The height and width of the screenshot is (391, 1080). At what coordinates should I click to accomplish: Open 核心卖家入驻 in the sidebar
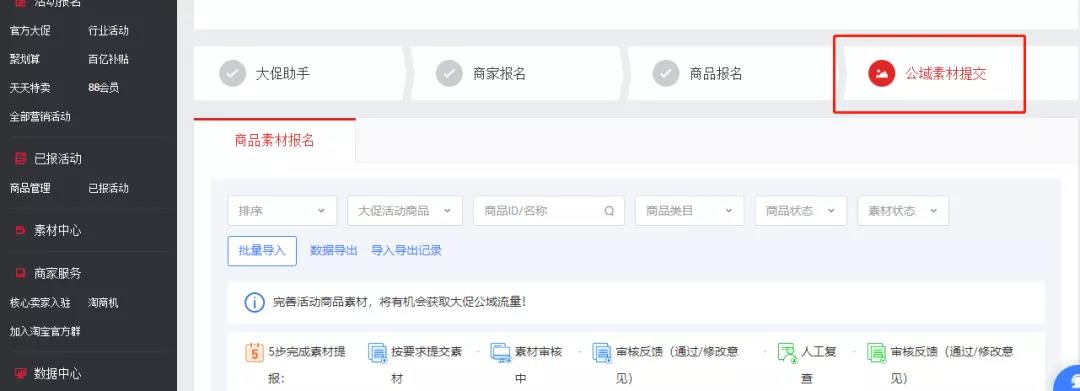point(40,303)
